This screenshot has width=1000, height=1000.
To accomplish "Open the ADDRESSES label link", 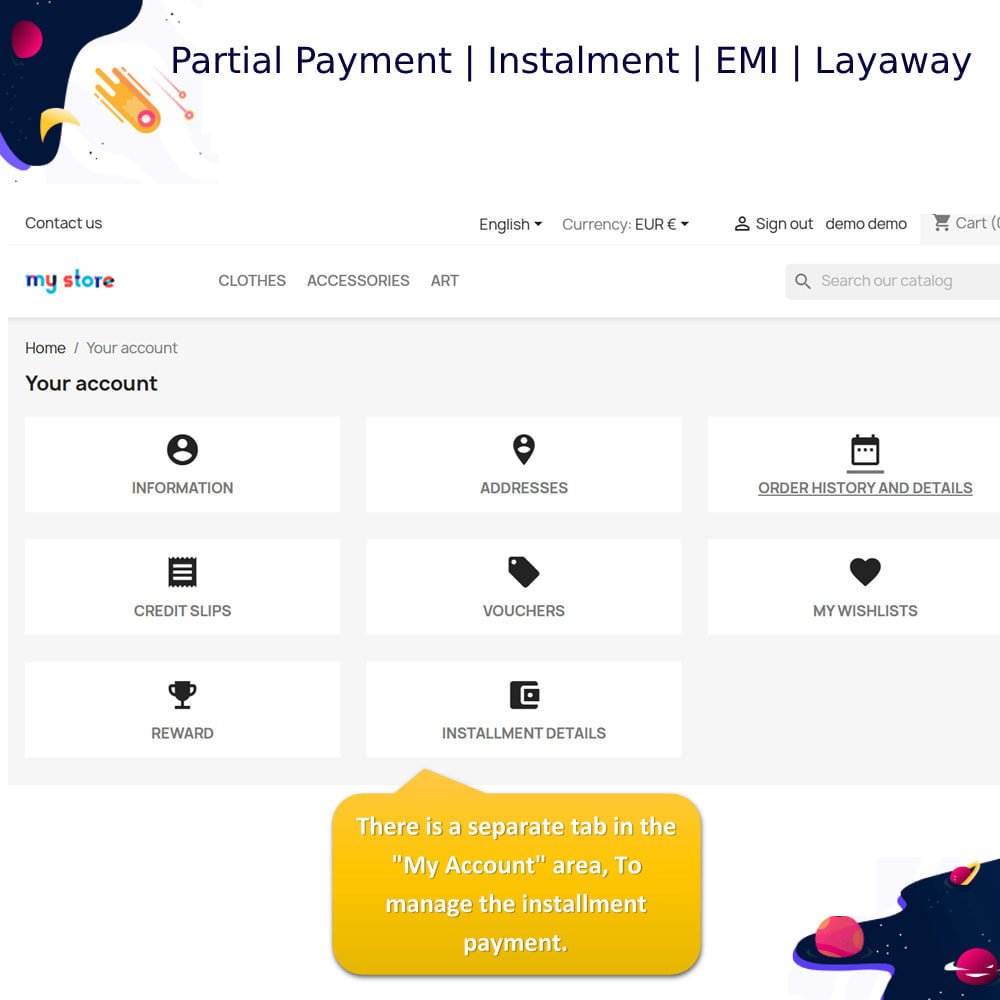I will (x=524, y=488).
